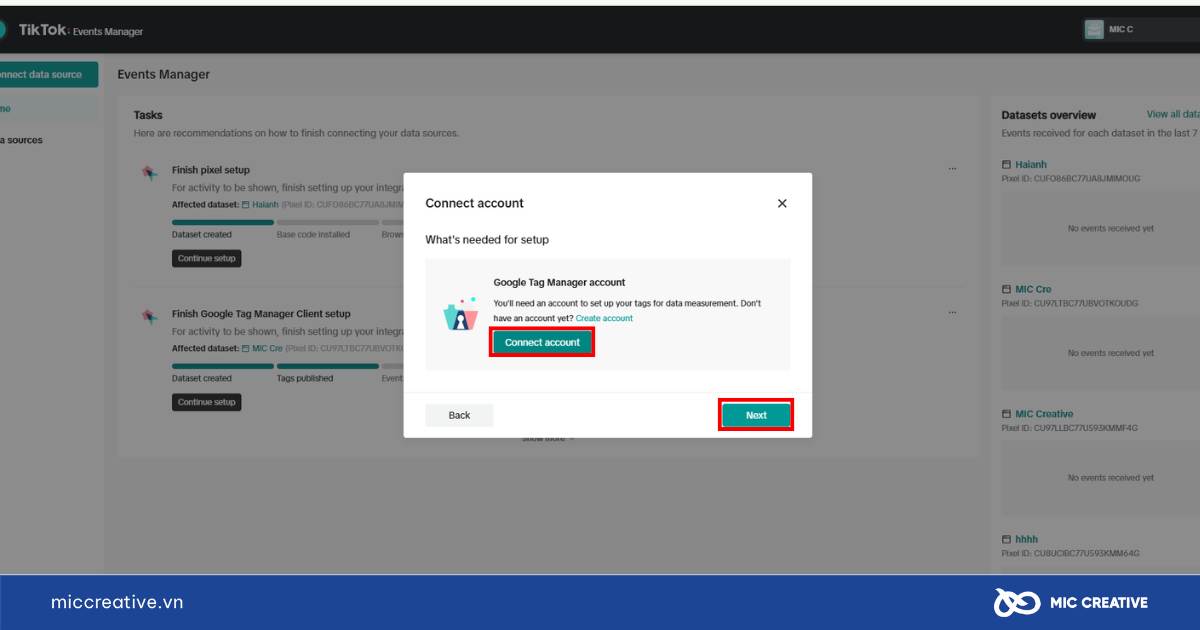Screen dimensions: 1200x630
Task: Click the Tags published progress segment
Action: 328,367
